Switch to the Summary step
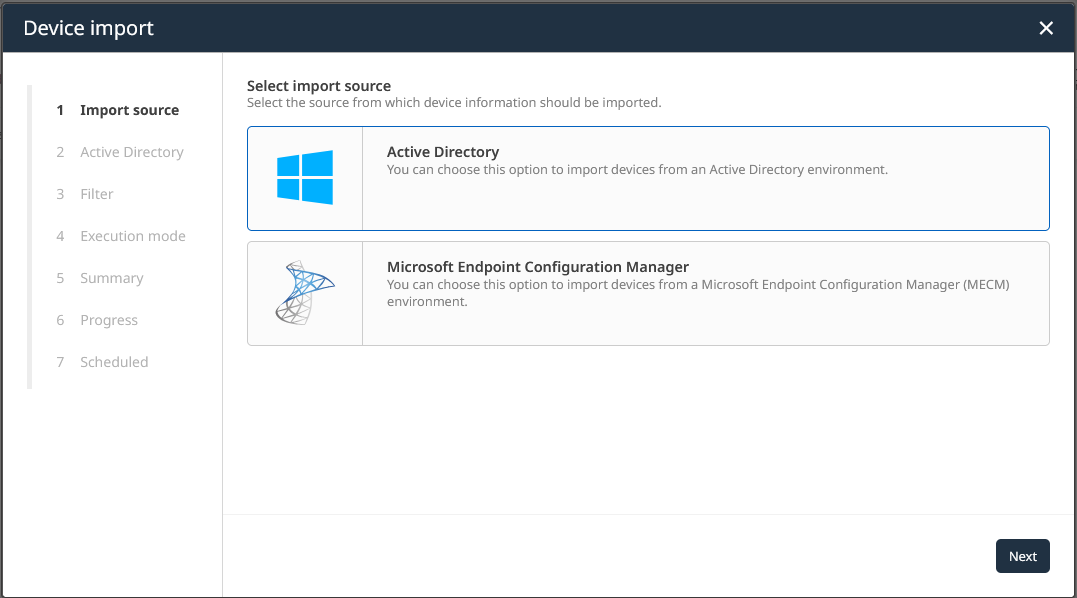This screenshot has height=598, width=1077. [x=111, y=278]
